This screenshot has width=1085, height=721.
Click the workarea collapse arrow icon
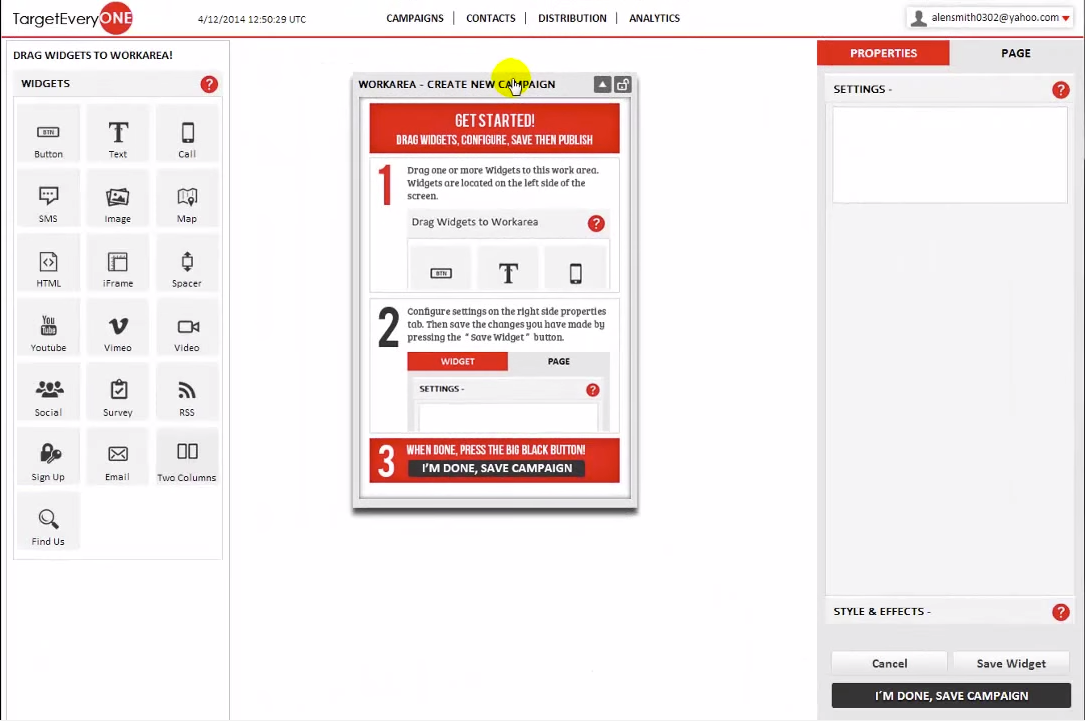click(x=602, y=84)
